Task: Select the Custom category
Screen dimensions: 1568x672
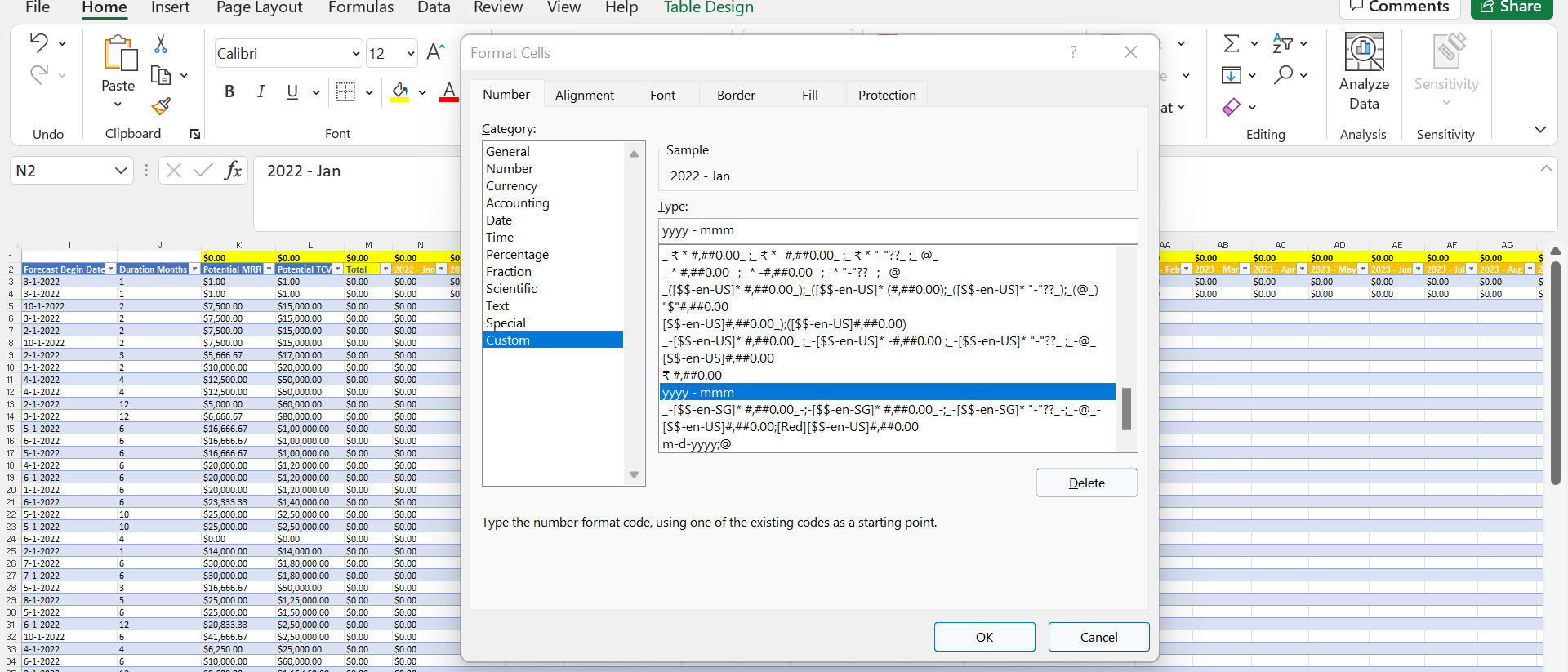Action: [553, 340]
